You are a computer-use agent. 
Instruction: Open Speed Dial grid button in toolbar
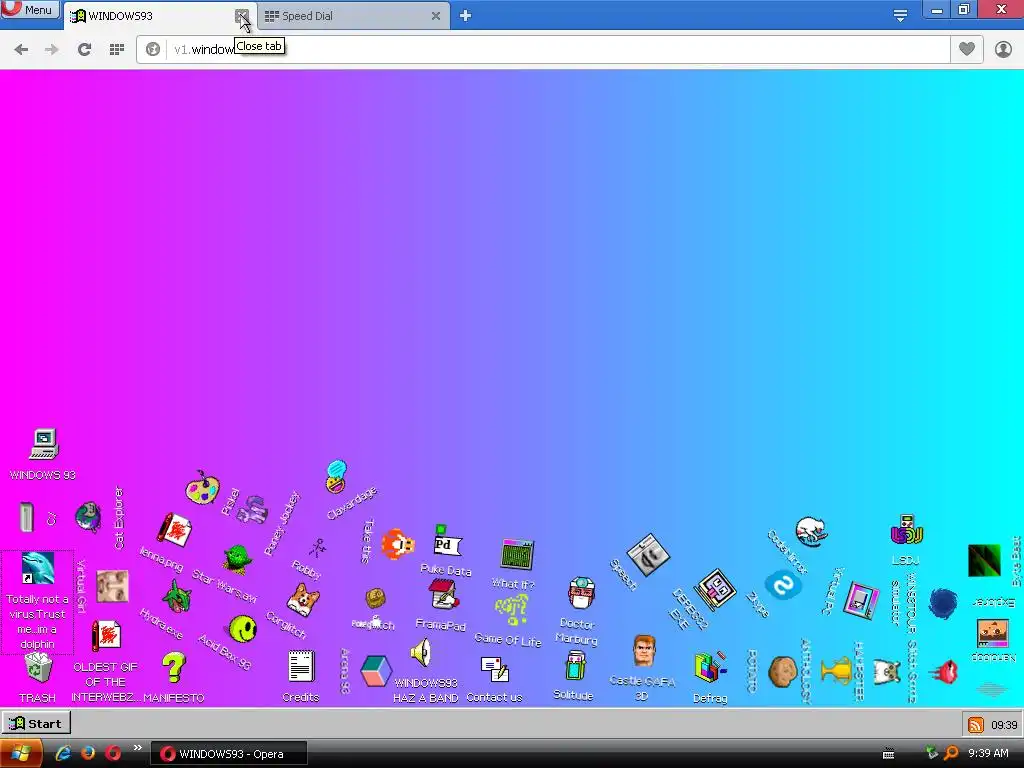click(x=117, y=49)
